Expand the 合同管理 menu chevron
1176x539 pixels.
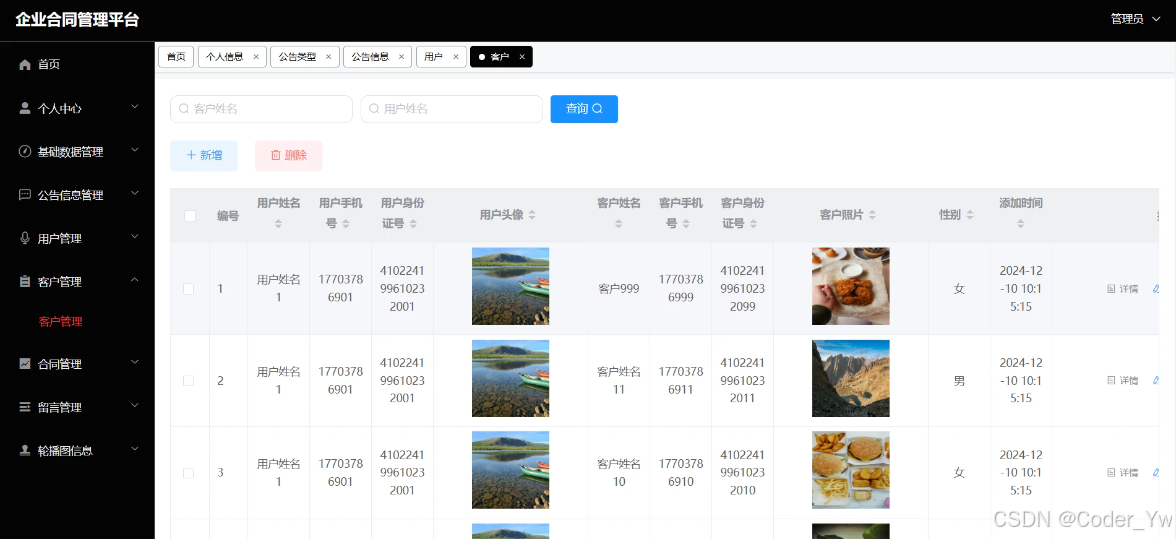(x=135, y=363)
